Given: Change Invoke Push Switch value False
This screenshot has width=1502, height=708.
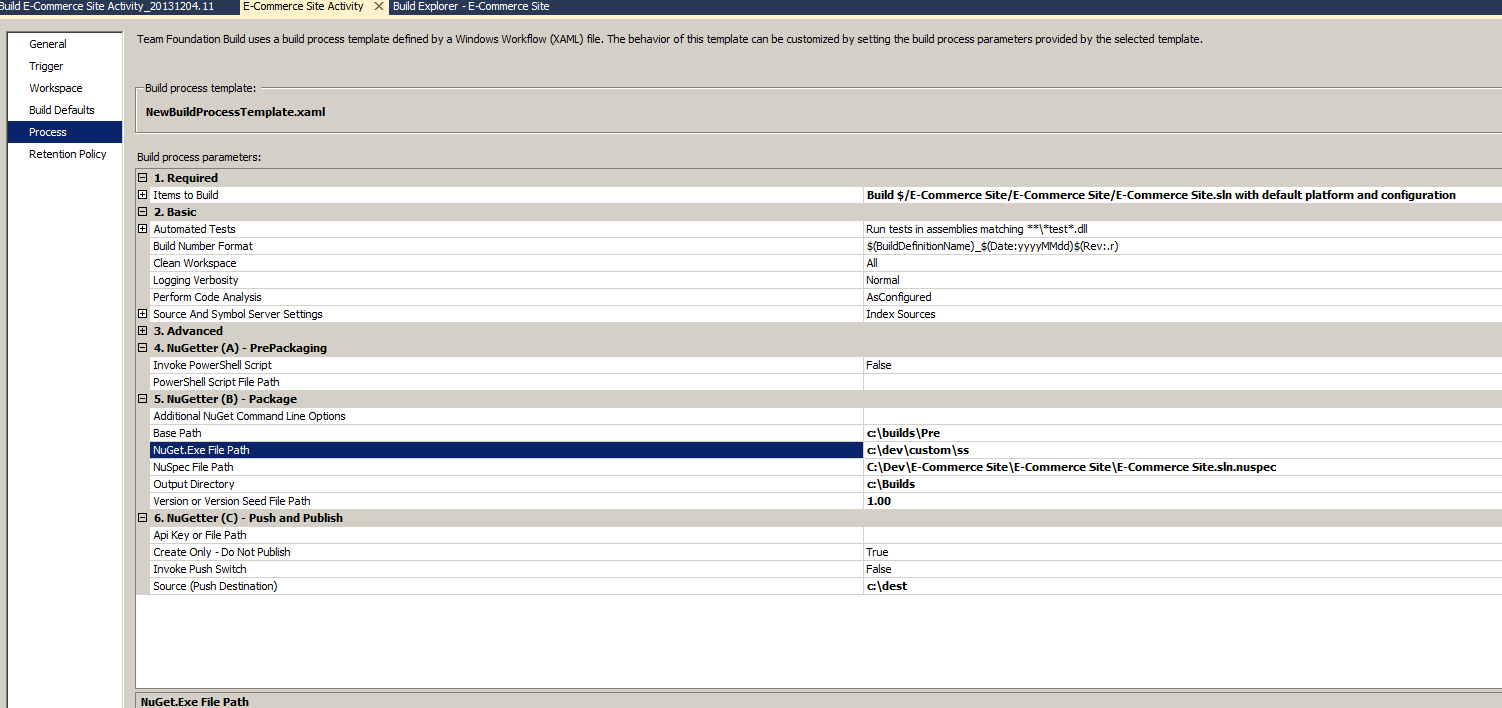Looking at the screenshot, I should (1183, 569).
